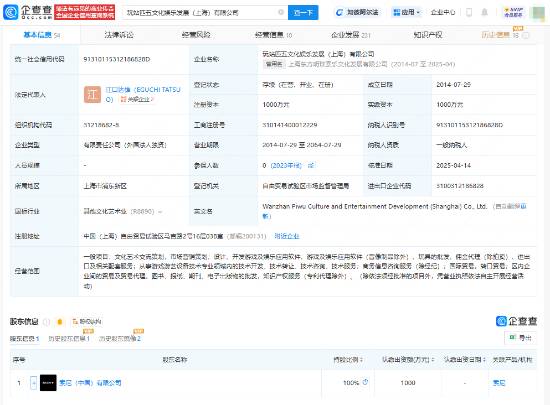Open 企业中心 in top bar
Image resolution: width=550 pixels, height=405 pixels.
click(443, 13)
